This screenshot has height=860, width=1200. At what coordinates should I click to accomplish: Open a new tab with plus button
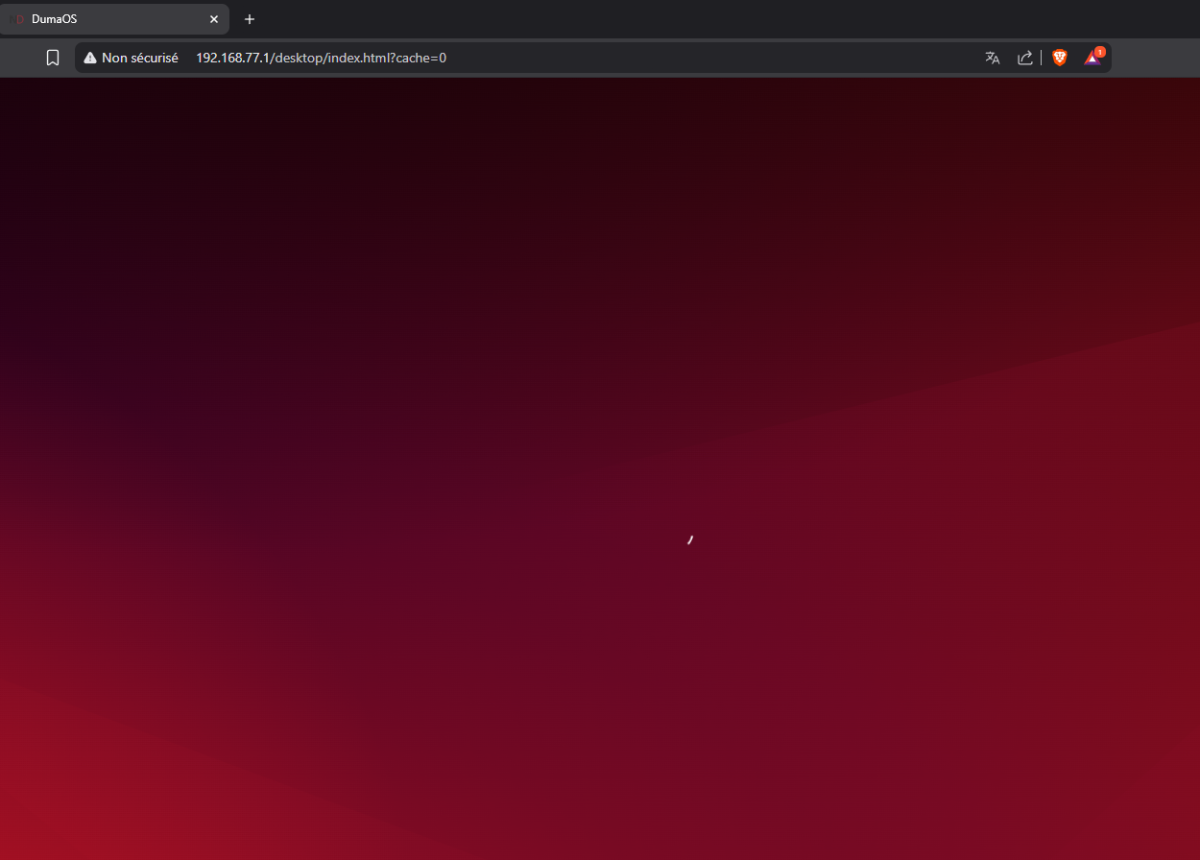250,19
